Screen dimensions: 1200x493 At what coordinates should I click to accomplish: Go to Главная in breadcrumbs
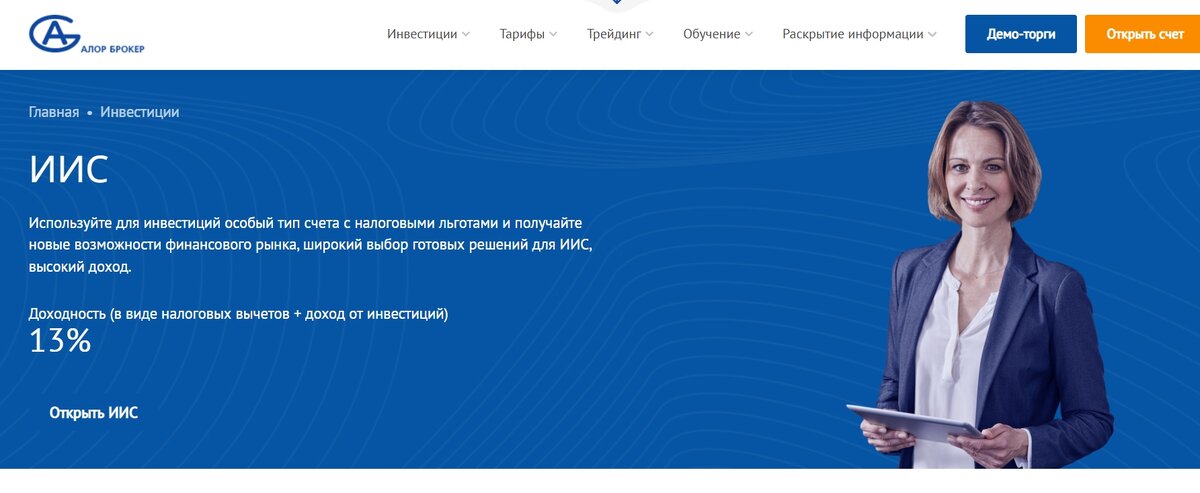(54, 112)
